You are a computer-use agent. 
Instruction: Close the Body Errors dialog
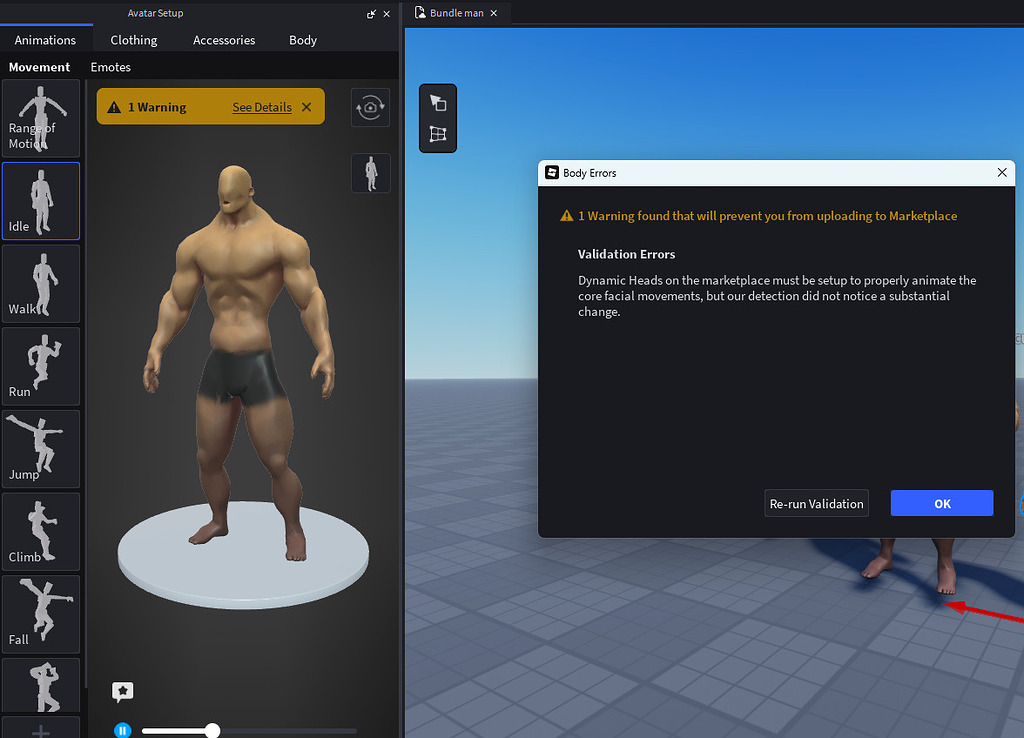coord(1002,172)
